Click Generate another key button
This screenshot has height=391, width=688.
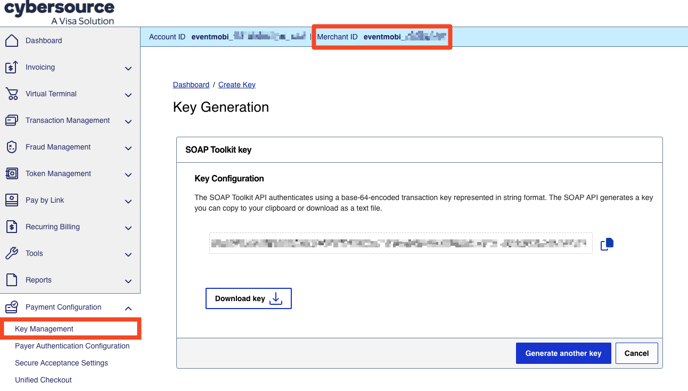[563, 353]
